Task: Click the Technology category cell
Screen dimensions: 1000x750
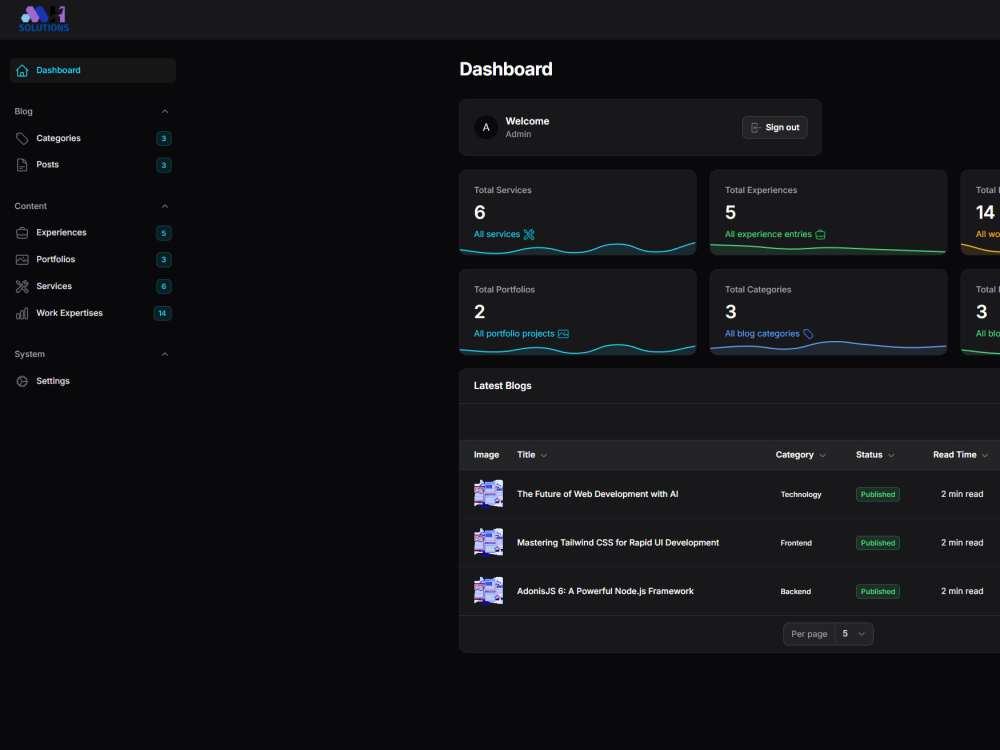Action: (801, 495)
